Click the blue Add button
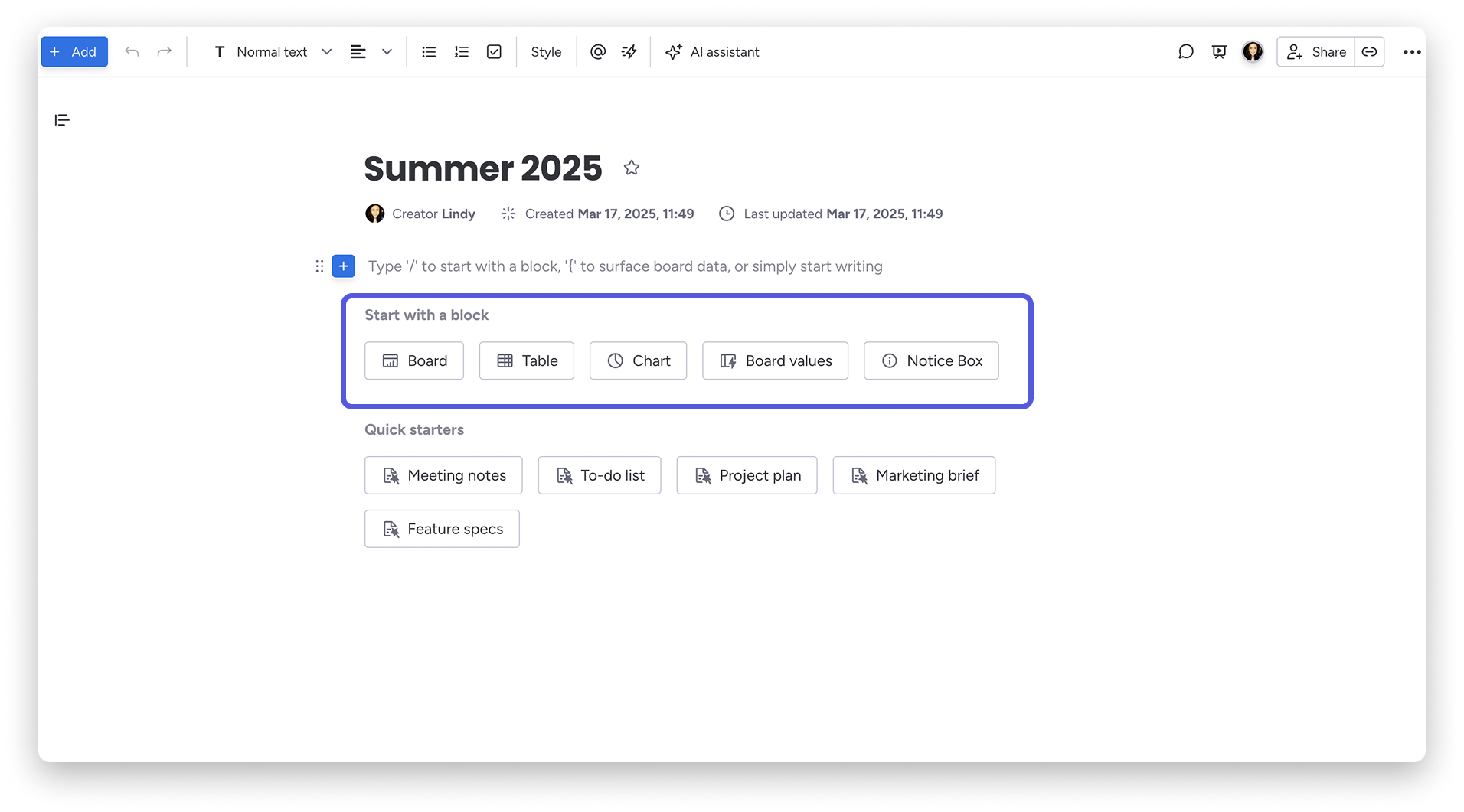The image size is (1464, 812). pos(74,52)
